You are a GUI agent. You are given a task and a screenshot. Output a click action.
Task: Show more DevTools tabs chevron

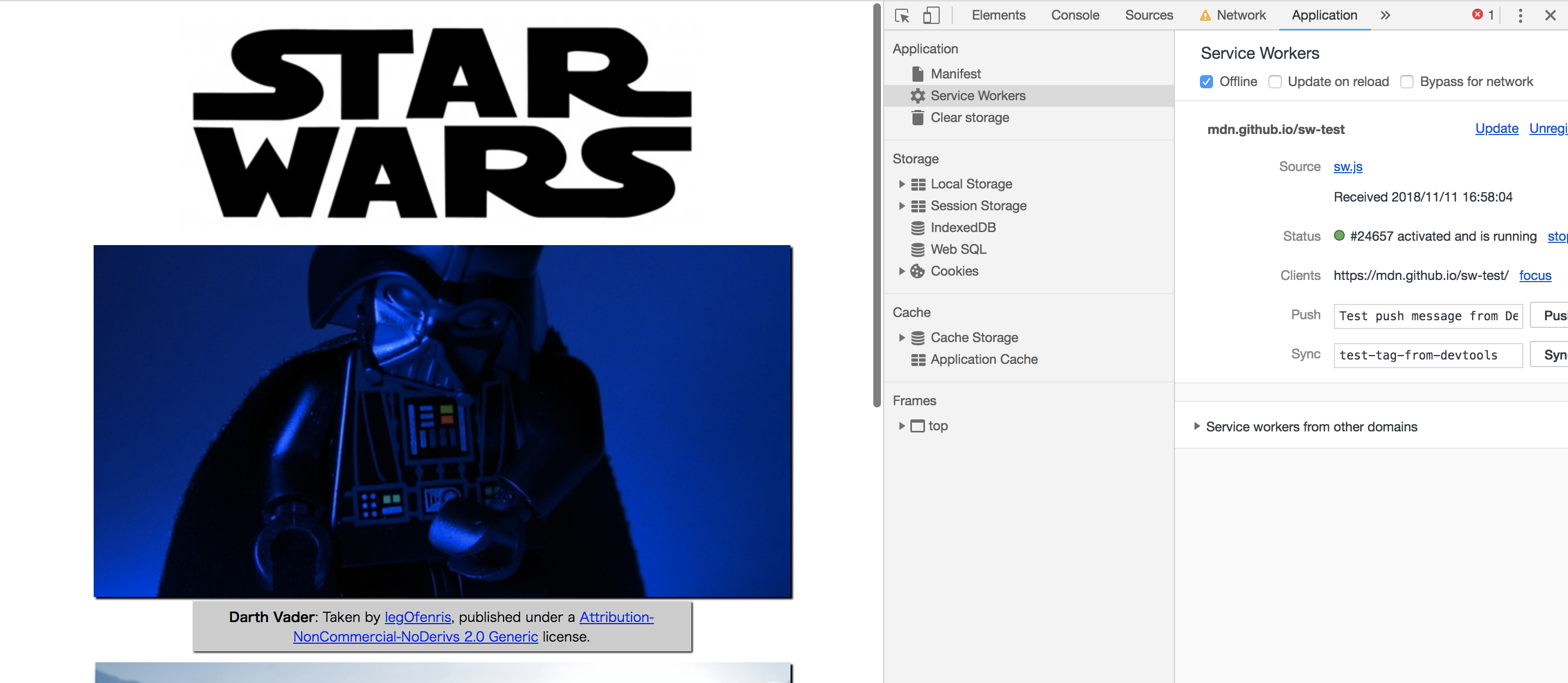tap(1386, 15)
